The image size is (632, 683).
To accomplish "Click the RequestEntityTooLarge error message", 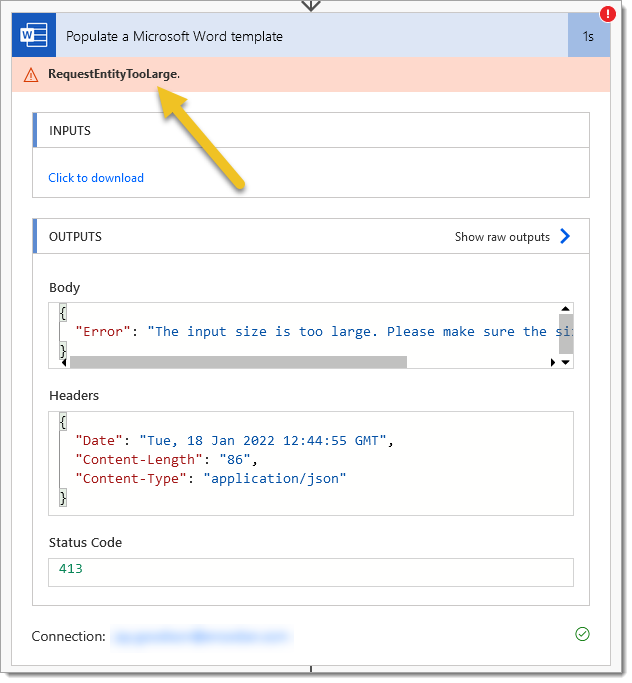I will coord(114,74).
